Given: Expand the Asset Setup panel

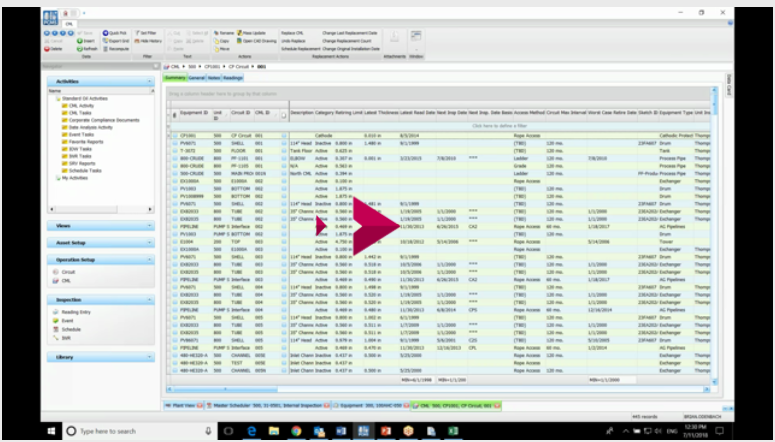Looking at the screenshot, I should [101, 243].
